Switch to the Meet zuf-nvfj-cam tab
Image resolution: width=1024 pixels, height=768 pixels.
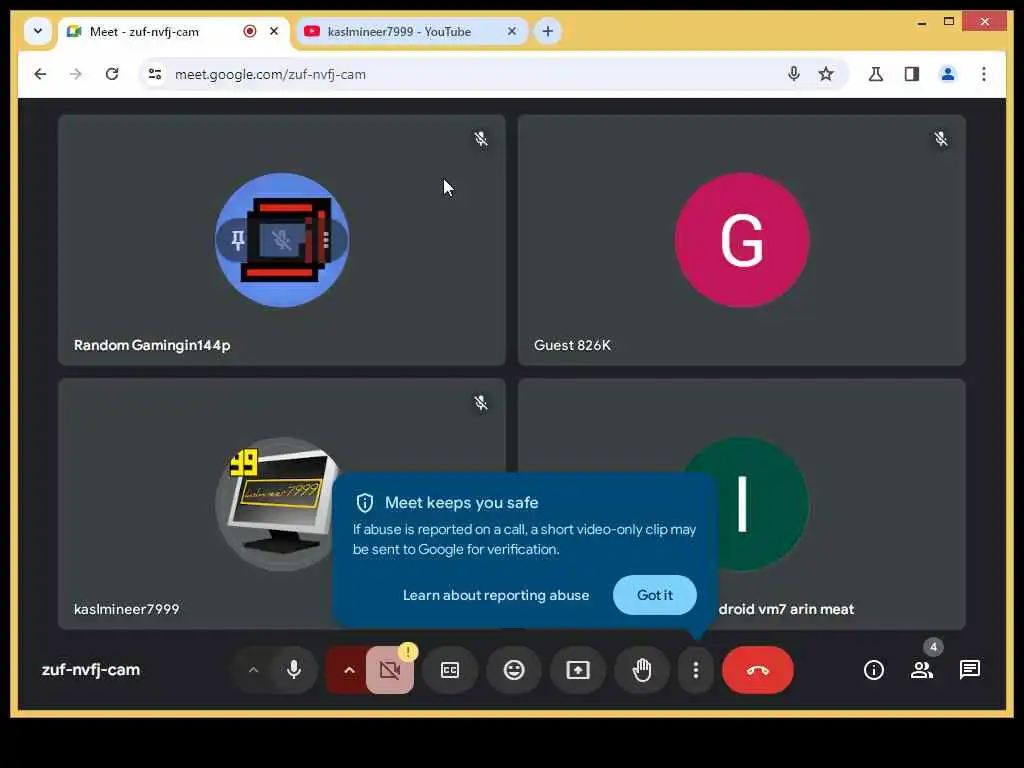173,31
